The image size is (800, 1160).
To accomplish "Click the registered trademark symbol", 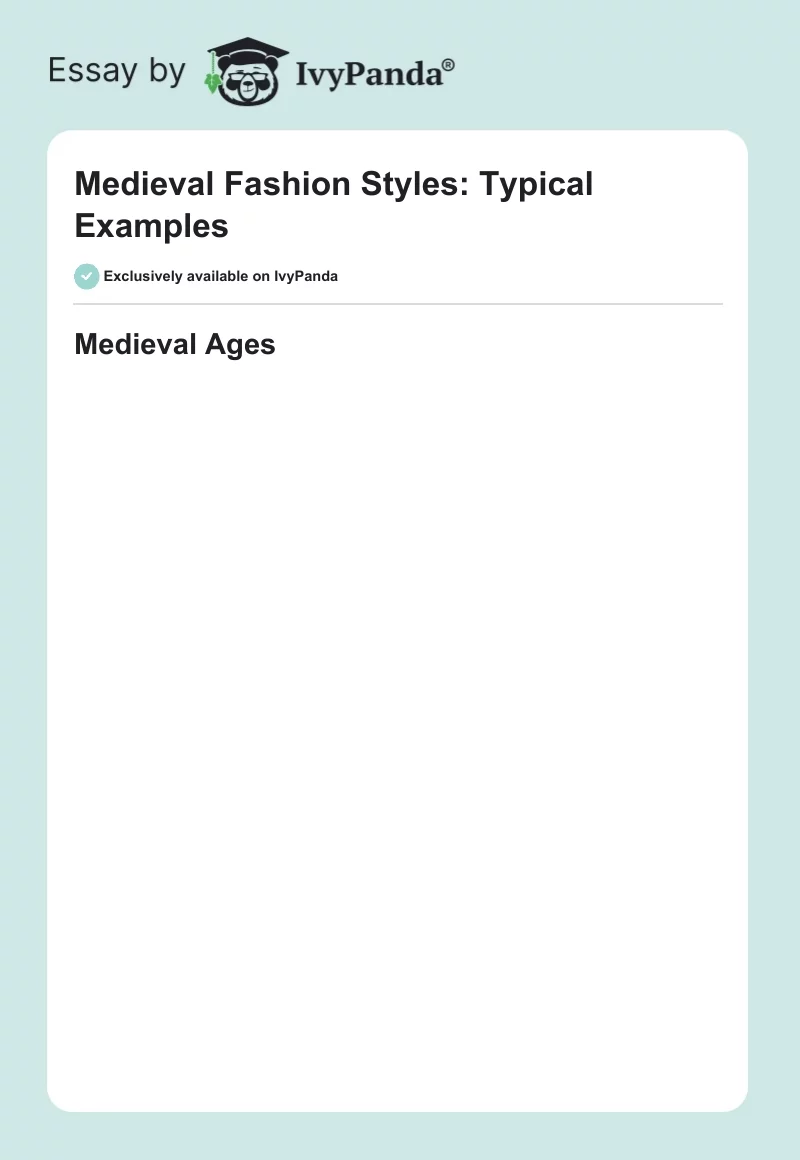I will coord(448,65).
